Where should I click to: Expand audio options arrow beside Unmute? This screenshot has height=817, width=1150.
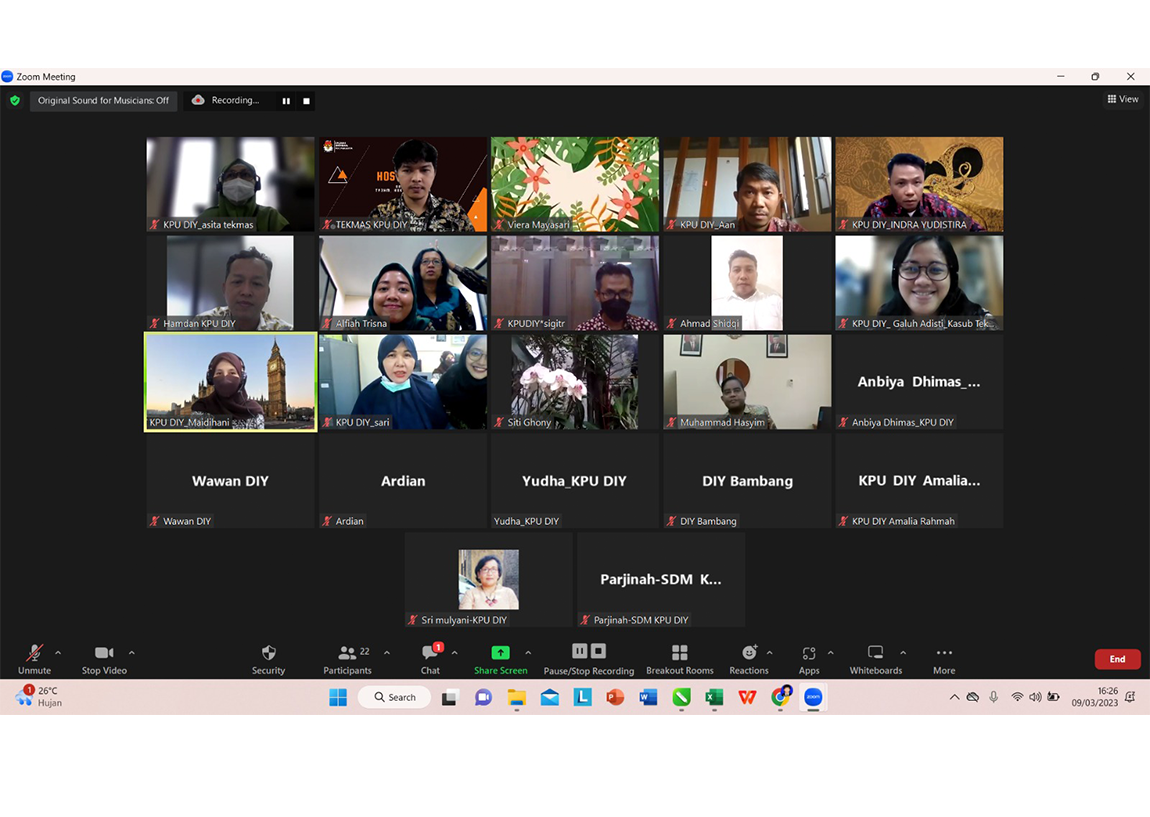pos(58,653)
